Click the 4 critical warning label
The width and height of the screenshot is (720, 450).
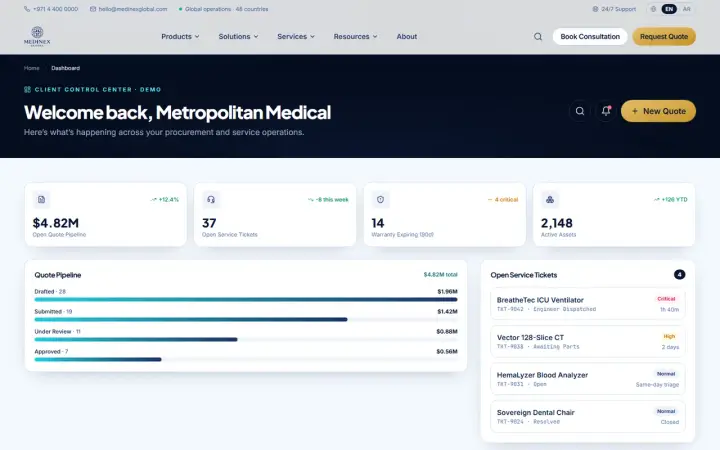point(503,199)
